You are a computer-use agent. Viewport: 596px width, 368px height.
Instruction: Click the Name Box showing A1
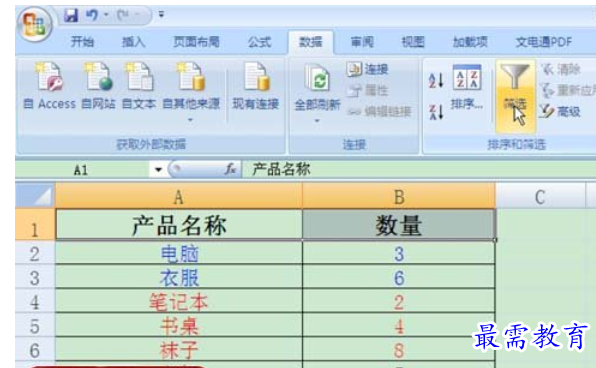(x=82, y=170)
